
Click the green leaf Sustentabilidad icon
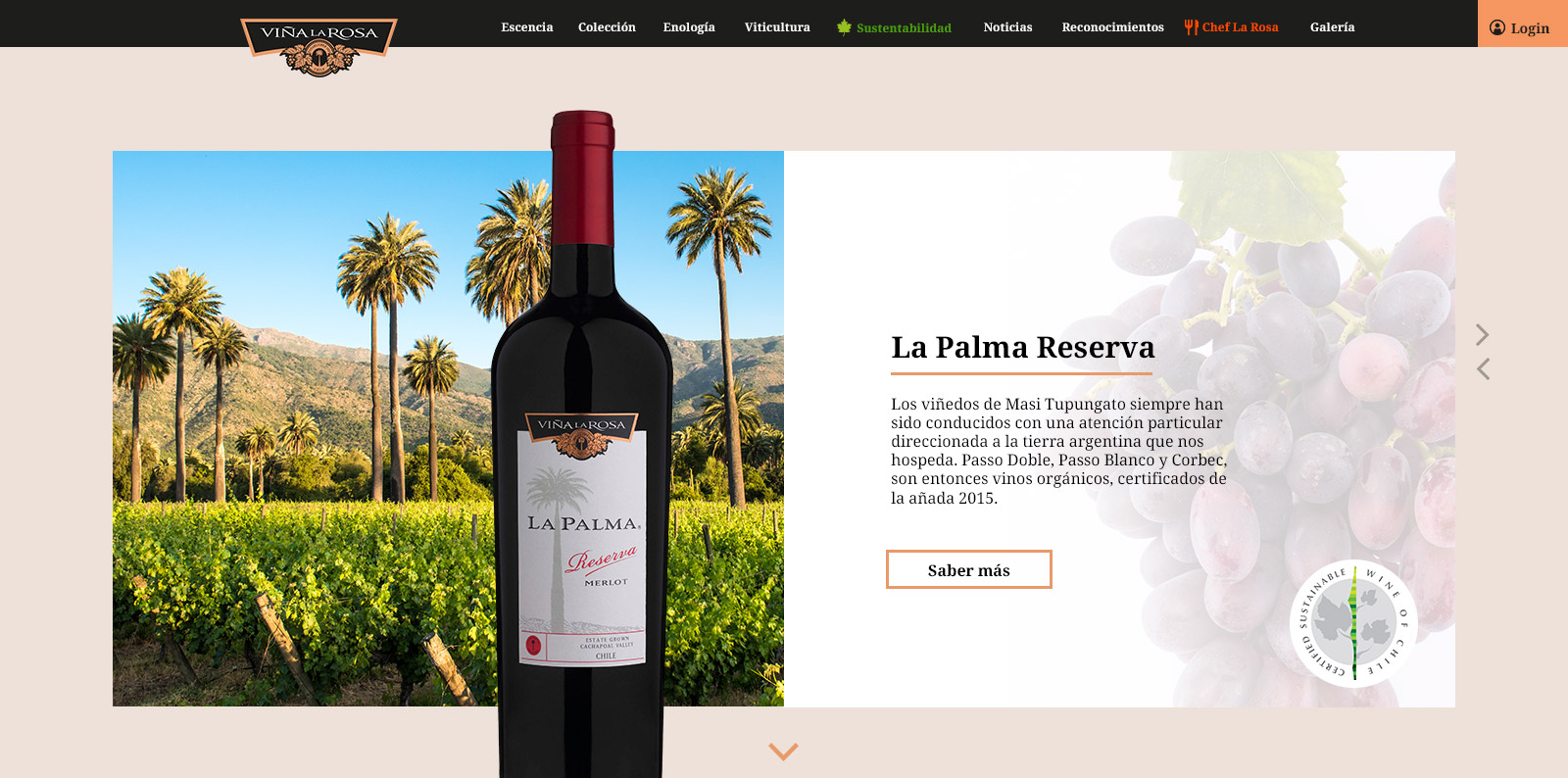point(844,26)
